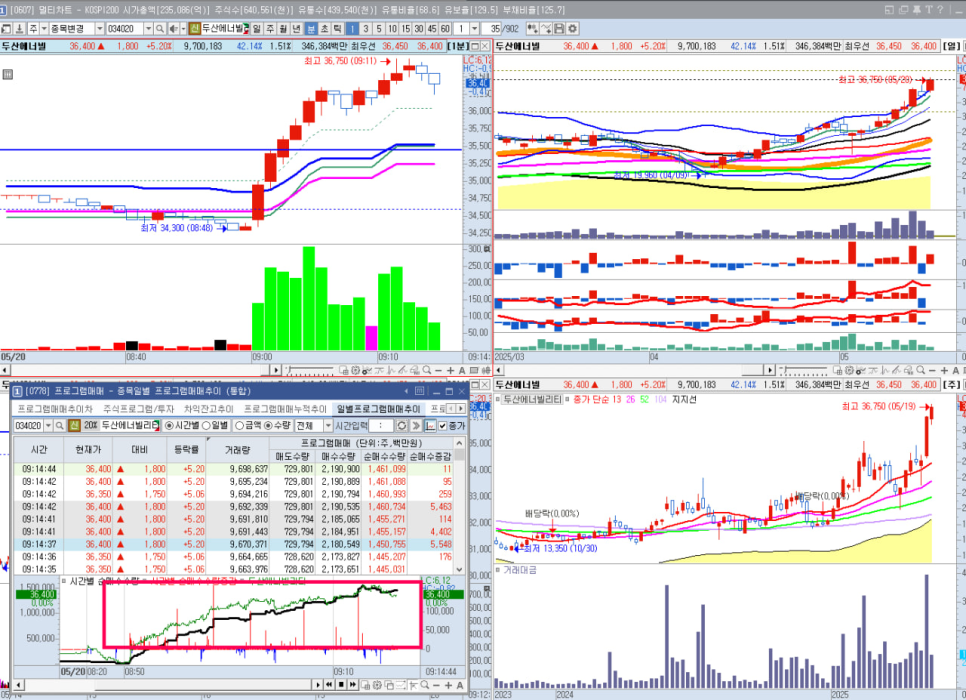The width and height of the screenshot is (966, 700).
Task: Click the program trading table scroll-up arrow
Action: point(459,443)
